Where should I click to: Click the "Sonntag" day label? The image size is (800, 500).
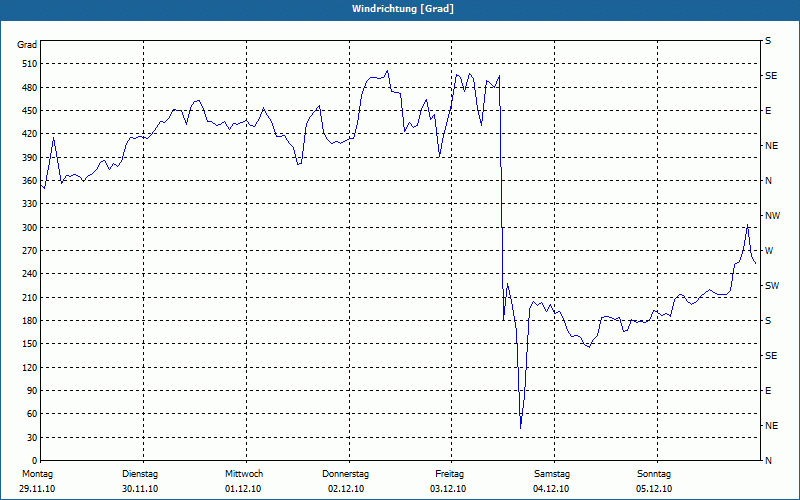[x=654, y=474]
